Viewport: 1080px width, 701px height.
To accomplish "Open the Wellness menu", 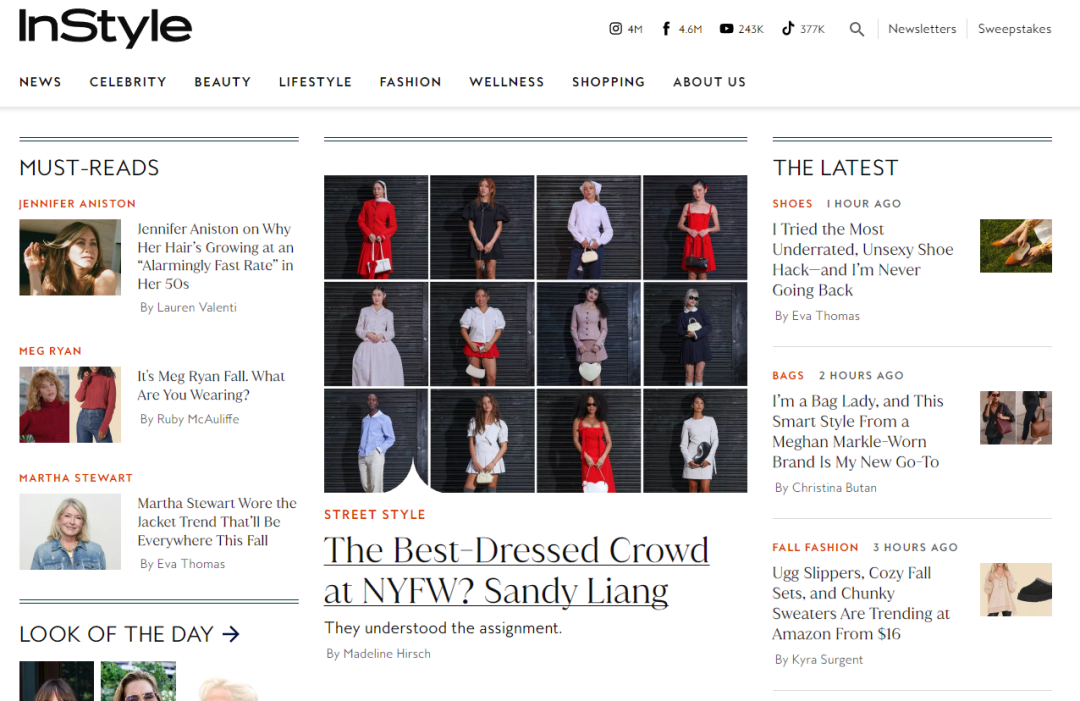I will (x=507, y=82).
